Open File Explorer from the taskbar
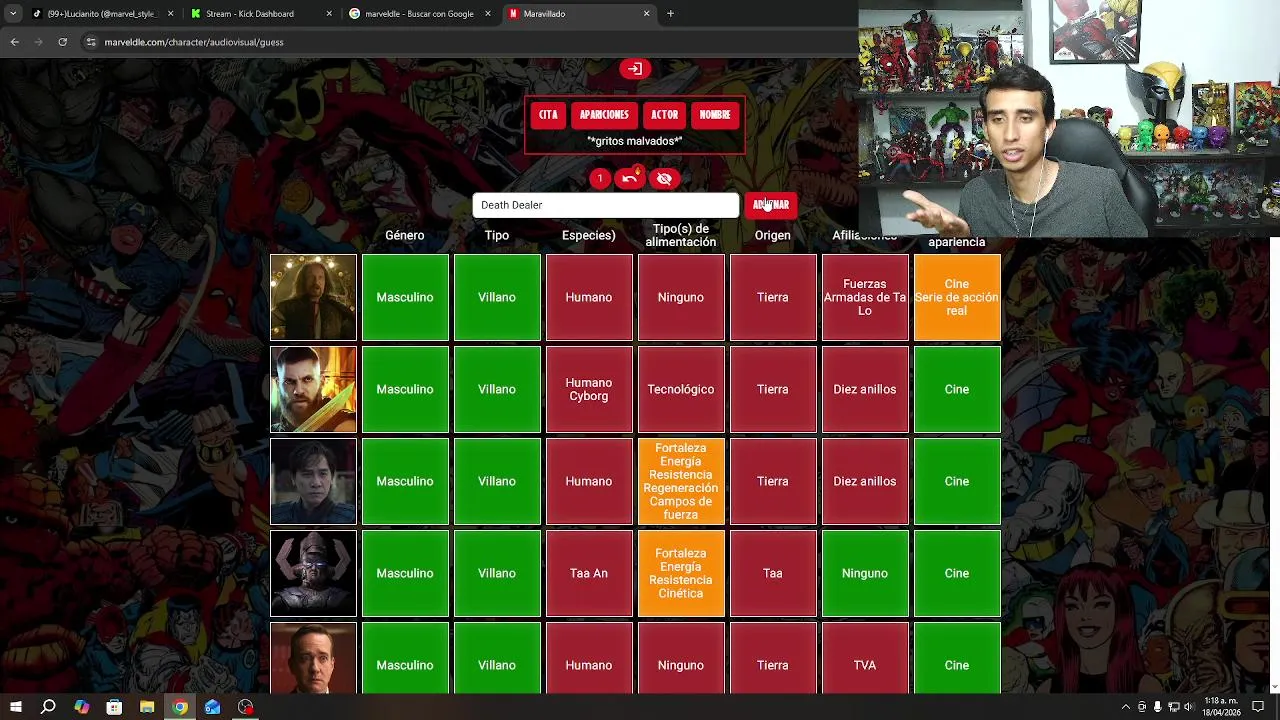 click(x=147, y=707)
